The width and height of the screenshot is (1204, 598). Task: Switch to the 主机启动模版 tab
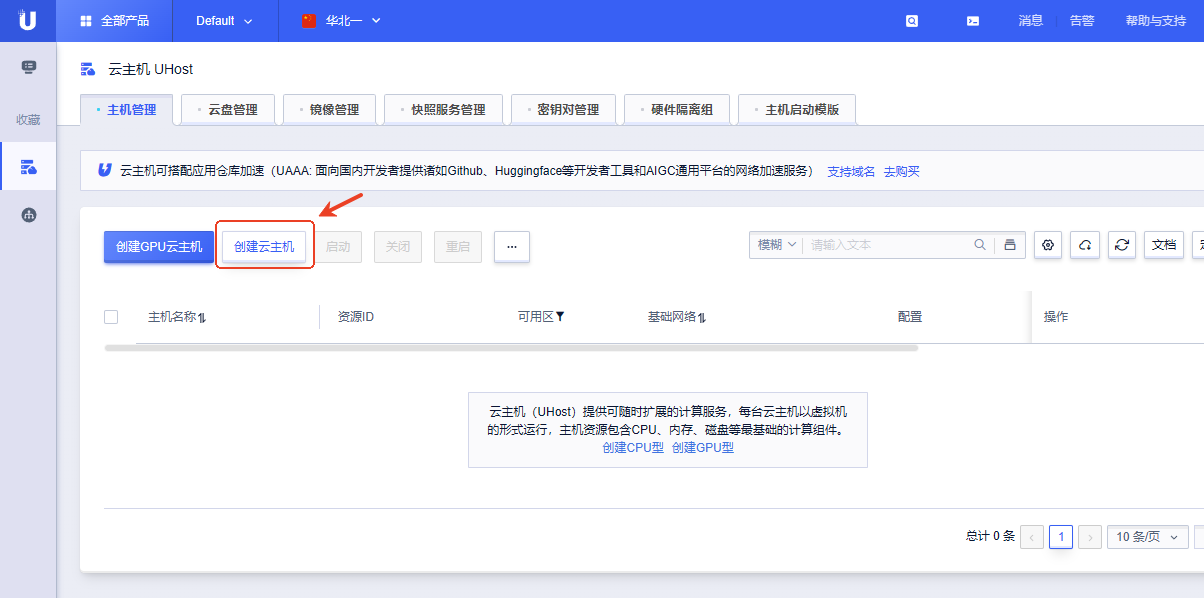[x=797, y=110]
